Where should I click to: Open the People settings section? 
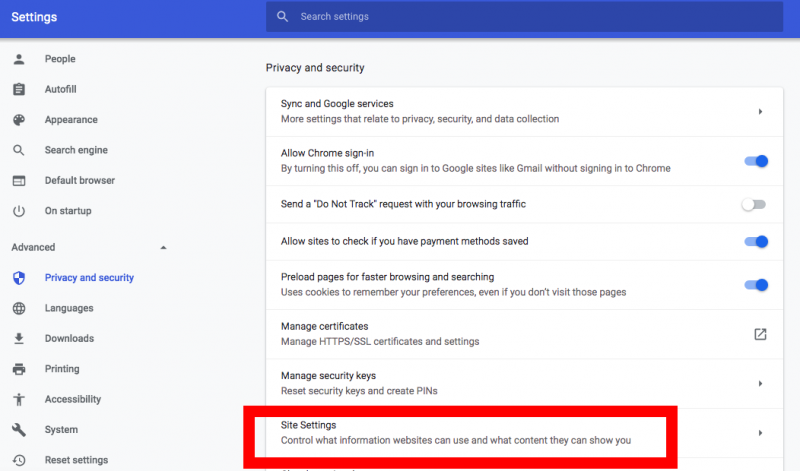(60, 59)
